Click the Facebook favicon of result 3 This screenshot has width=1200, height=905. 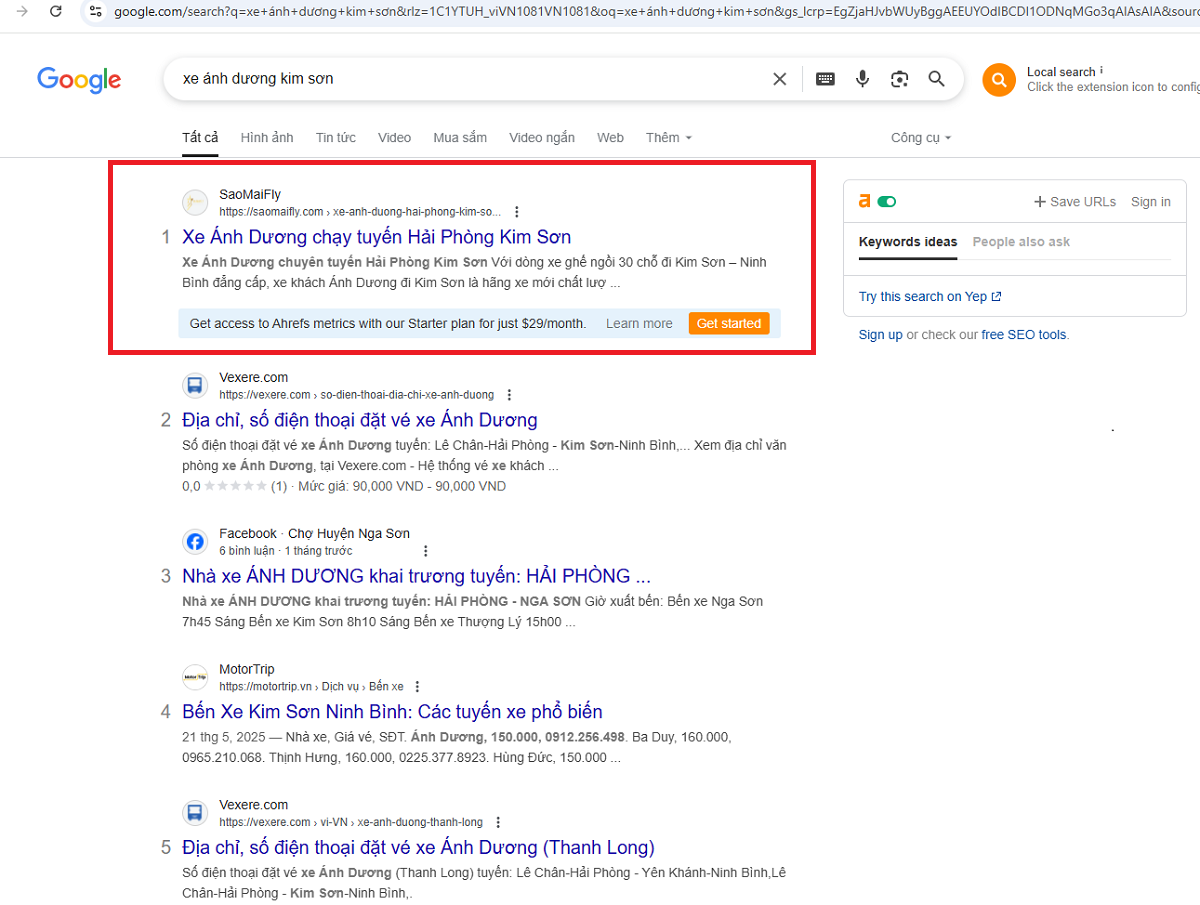point(195,542)
